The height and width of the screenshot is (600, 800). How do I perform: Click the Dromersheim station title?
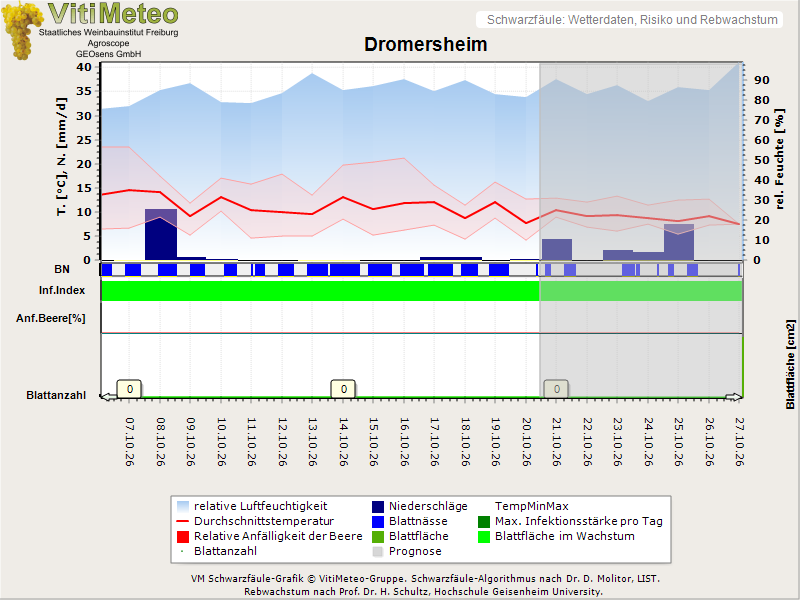click(x=426, y=44)
